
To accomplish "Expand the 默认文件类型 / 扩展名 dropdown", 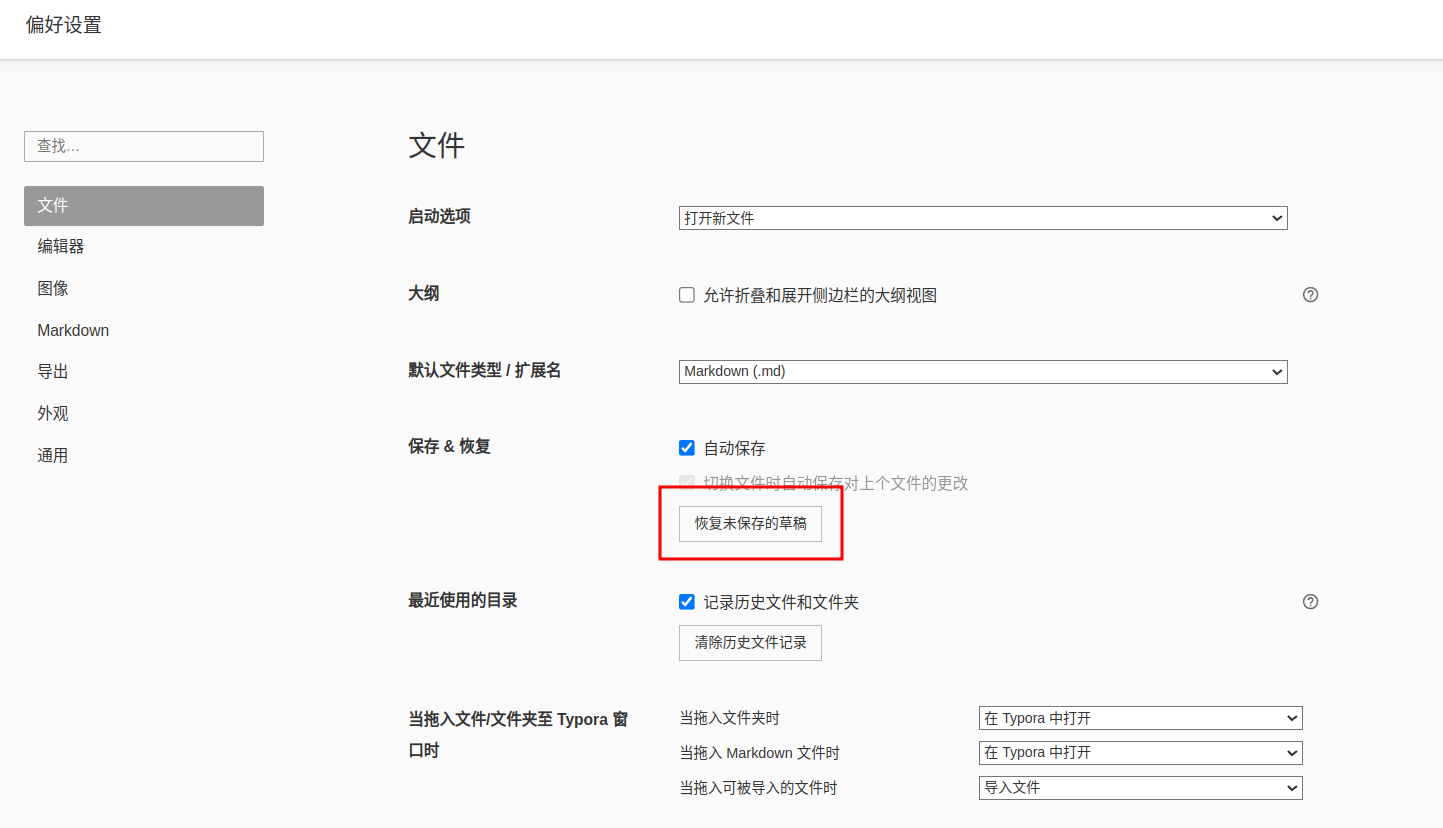I will pos(982,372).
